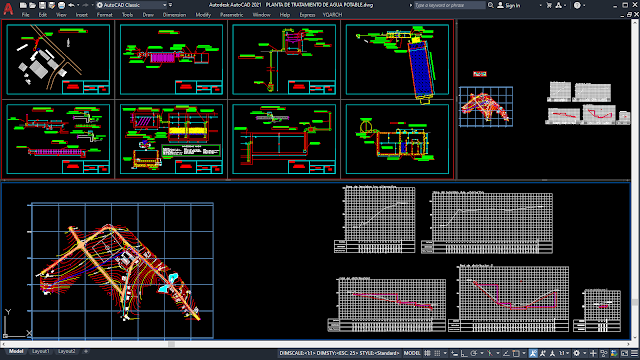This screenshot has height=360, width=640.
Task: Click the search magnifier icon
Action: 491,5
